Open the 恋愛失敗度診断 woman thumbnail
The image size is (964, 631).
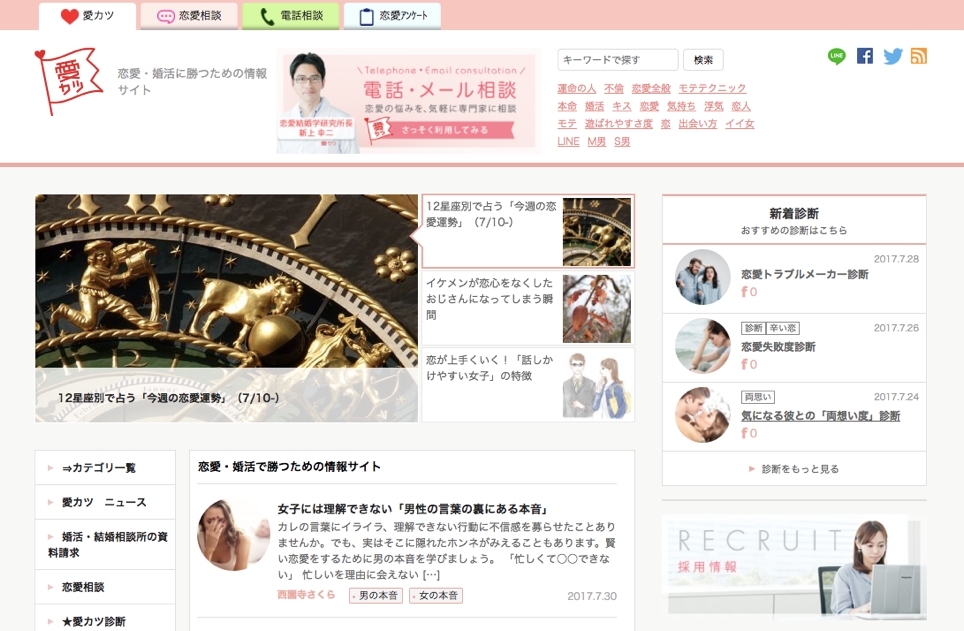[703, 346]
